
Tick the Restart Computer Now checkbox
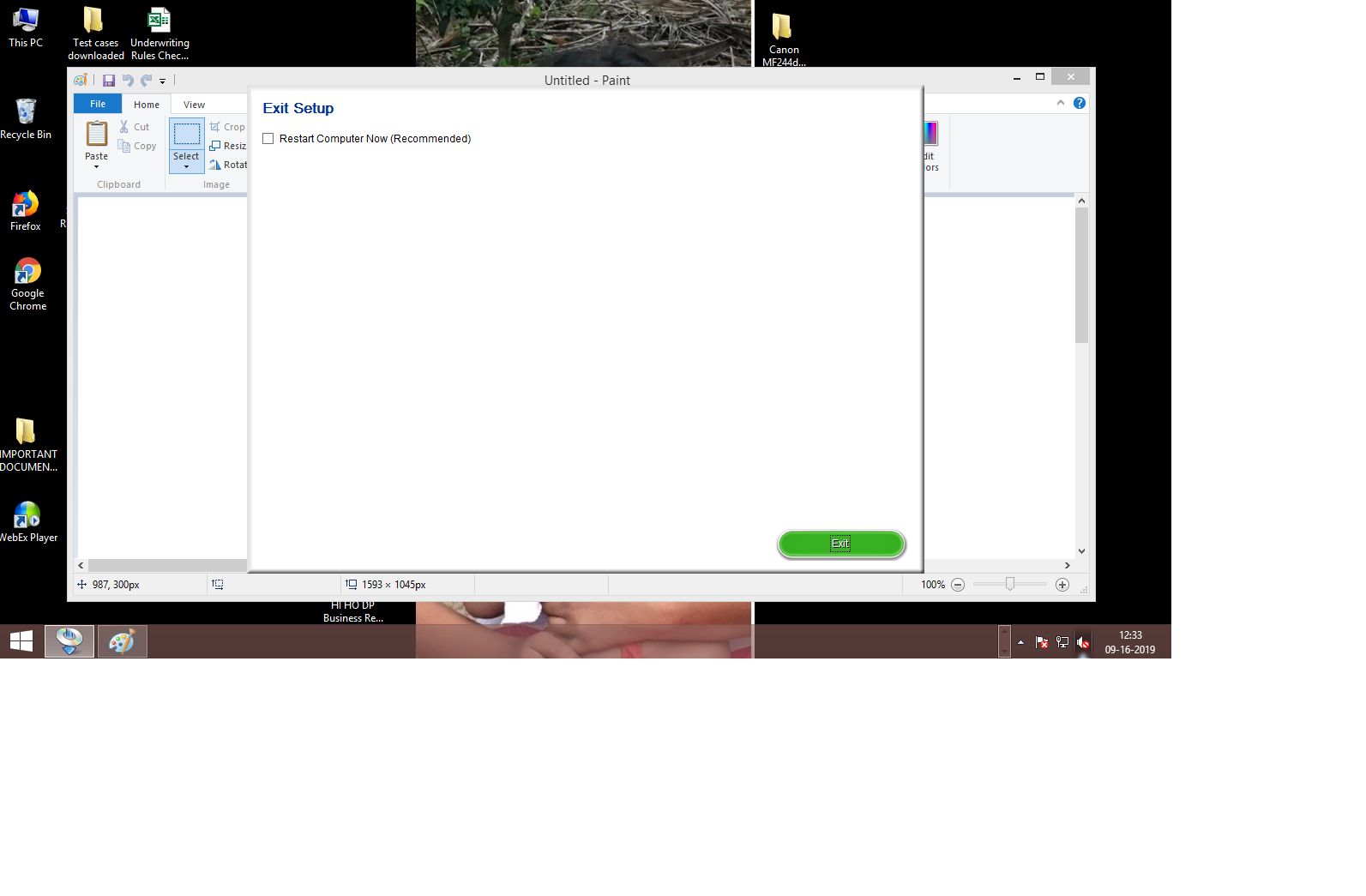click(268, 139)
